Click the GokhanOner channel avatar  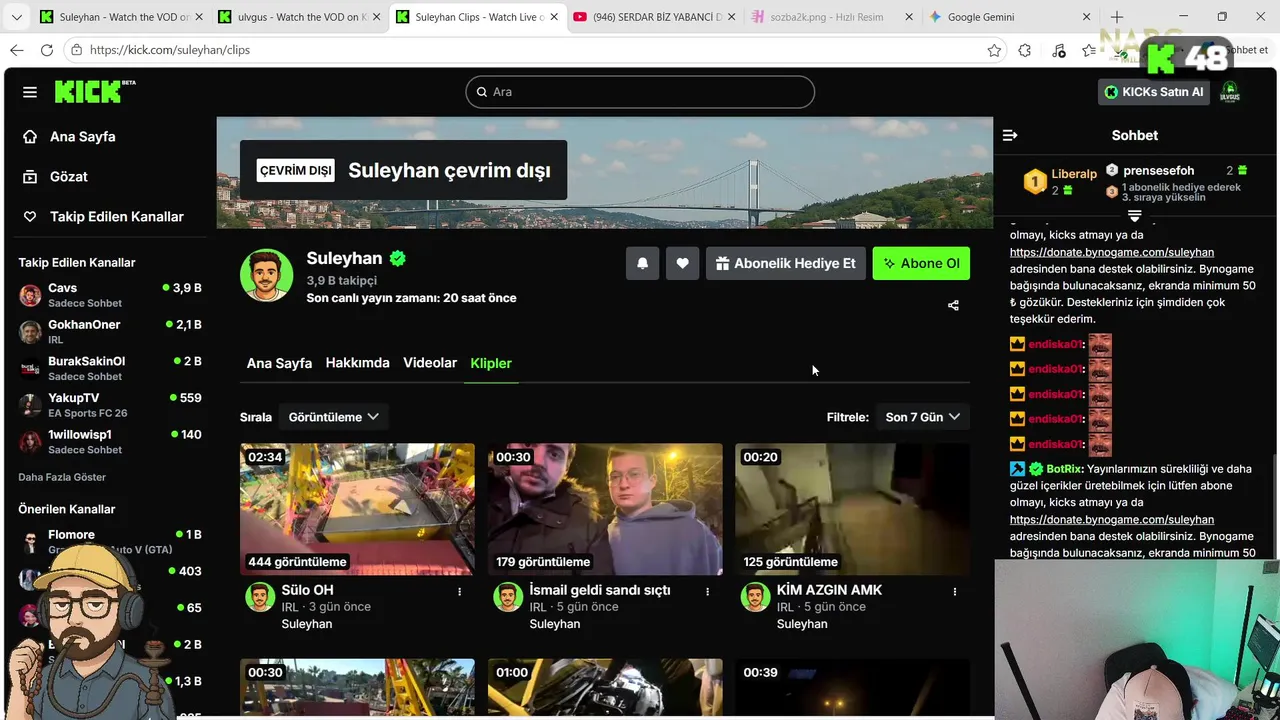30,332
